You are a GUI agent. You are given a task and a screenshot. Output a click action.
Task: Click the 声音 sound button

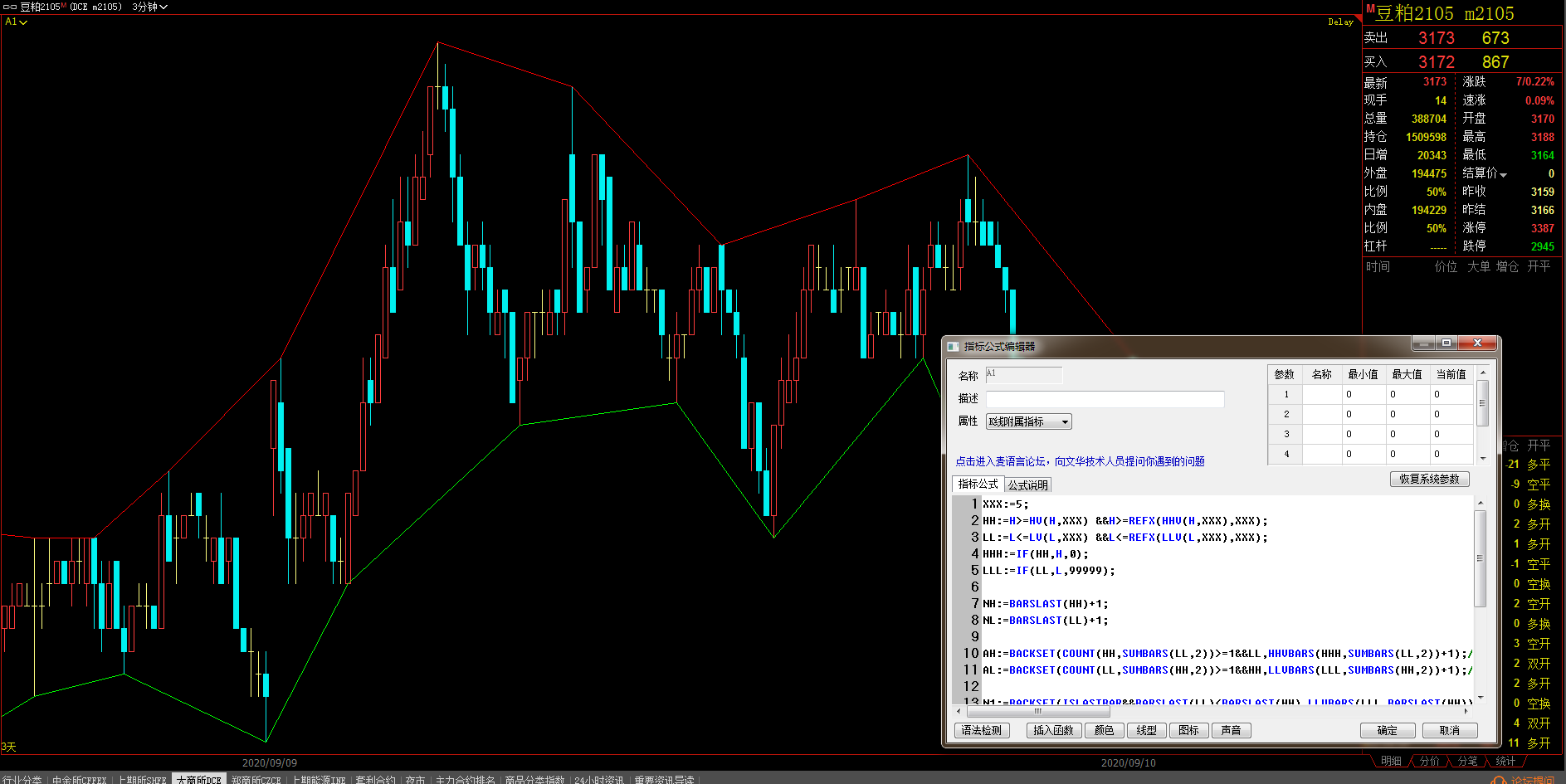click(x=1231, y=730)
